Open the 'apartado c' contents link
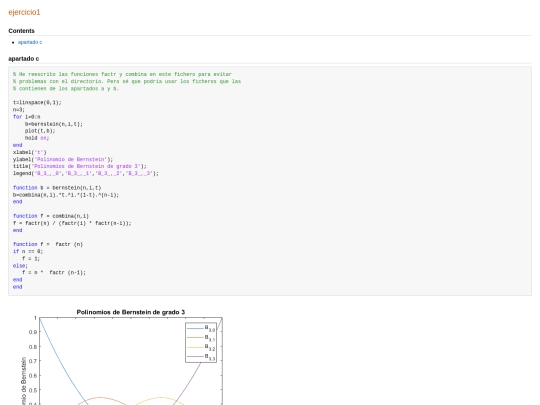The width and height of the screenshot is (540, 405). tap(30, 42)
